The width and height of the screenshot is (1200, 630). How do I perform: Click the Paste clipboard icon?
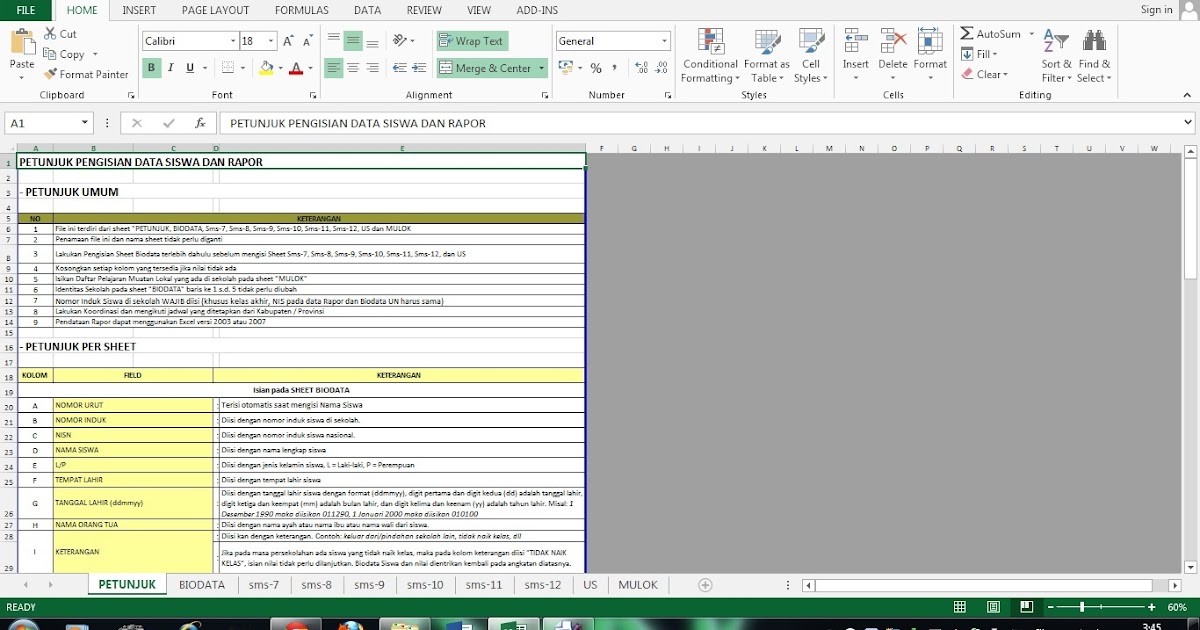(22, 42)
